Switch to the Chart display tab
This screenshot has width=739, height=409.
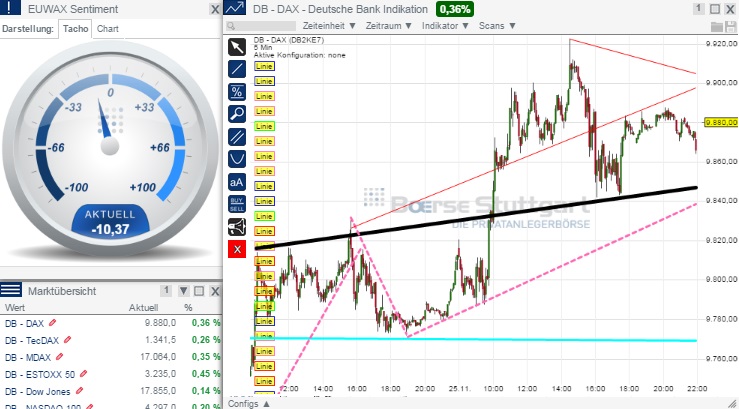(x=107, y=29)
